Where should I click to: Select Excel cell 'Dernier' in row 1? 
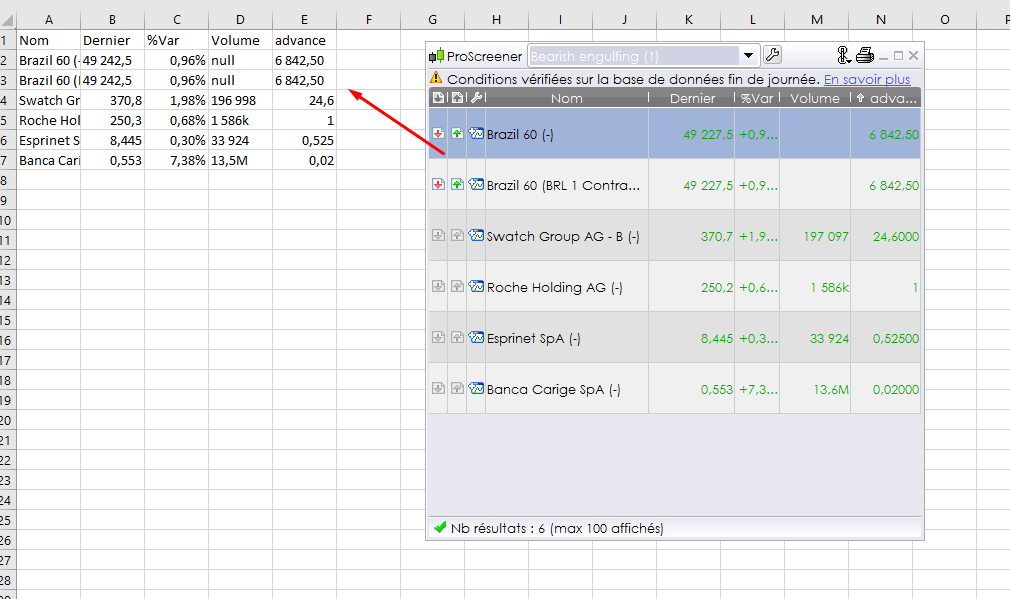[x=112, y=40]
